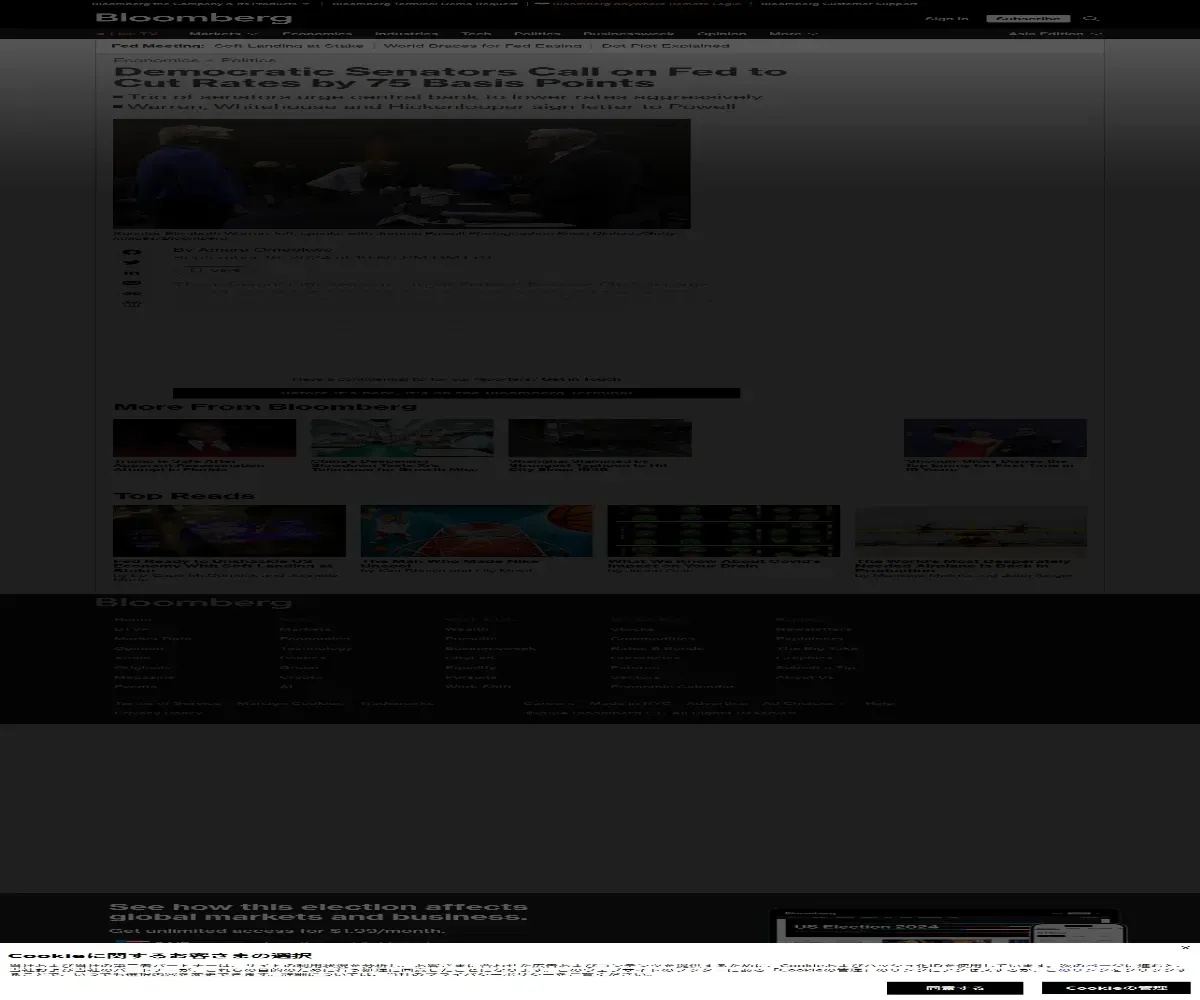The image size is (1200, 1000).
Task: Share the article on Twitter
Action: 132,263
